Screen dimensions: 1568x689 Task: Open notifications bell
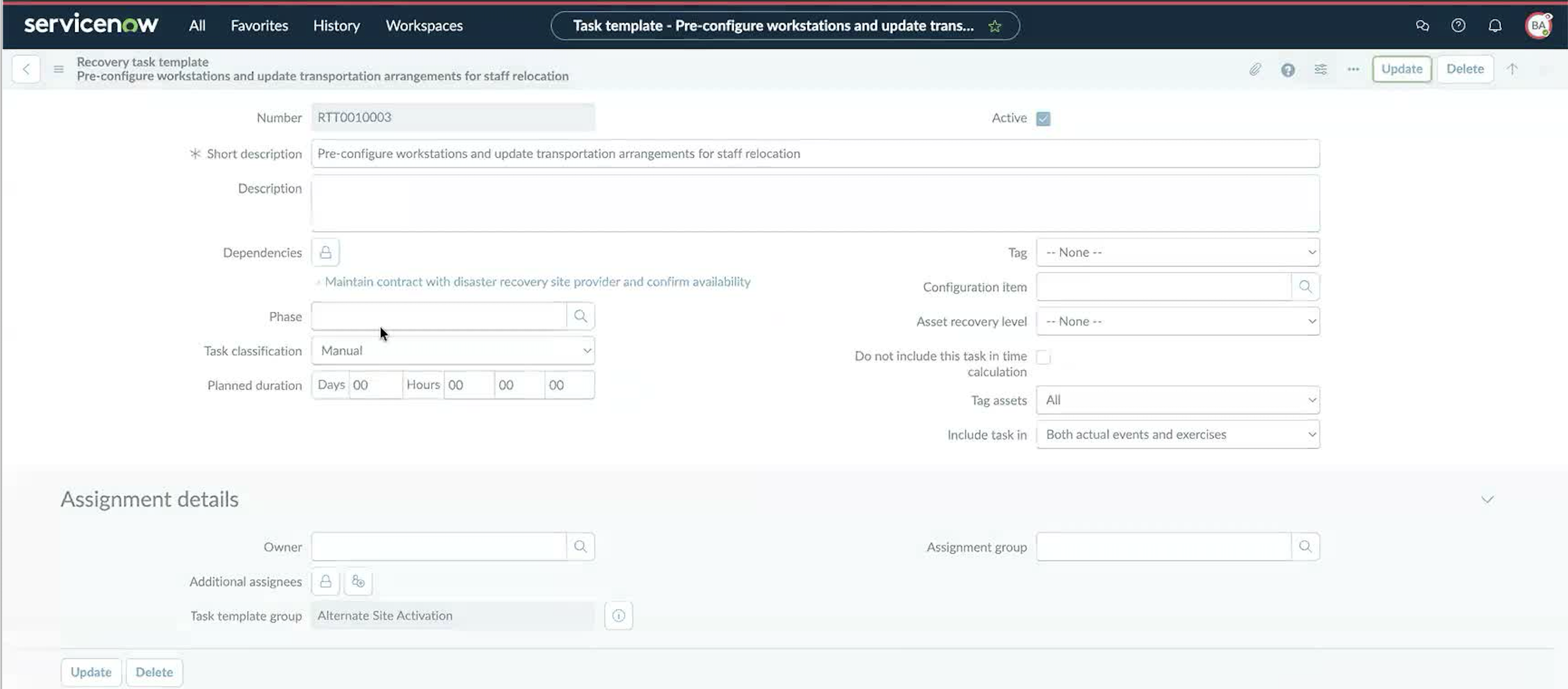coord(1495,26)
